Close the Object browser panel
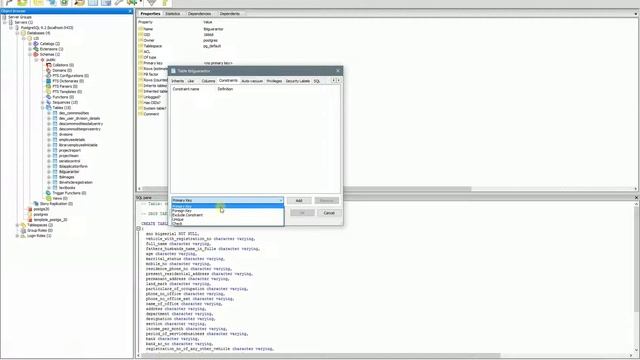 pyautogui.click(x=130, y=11)
